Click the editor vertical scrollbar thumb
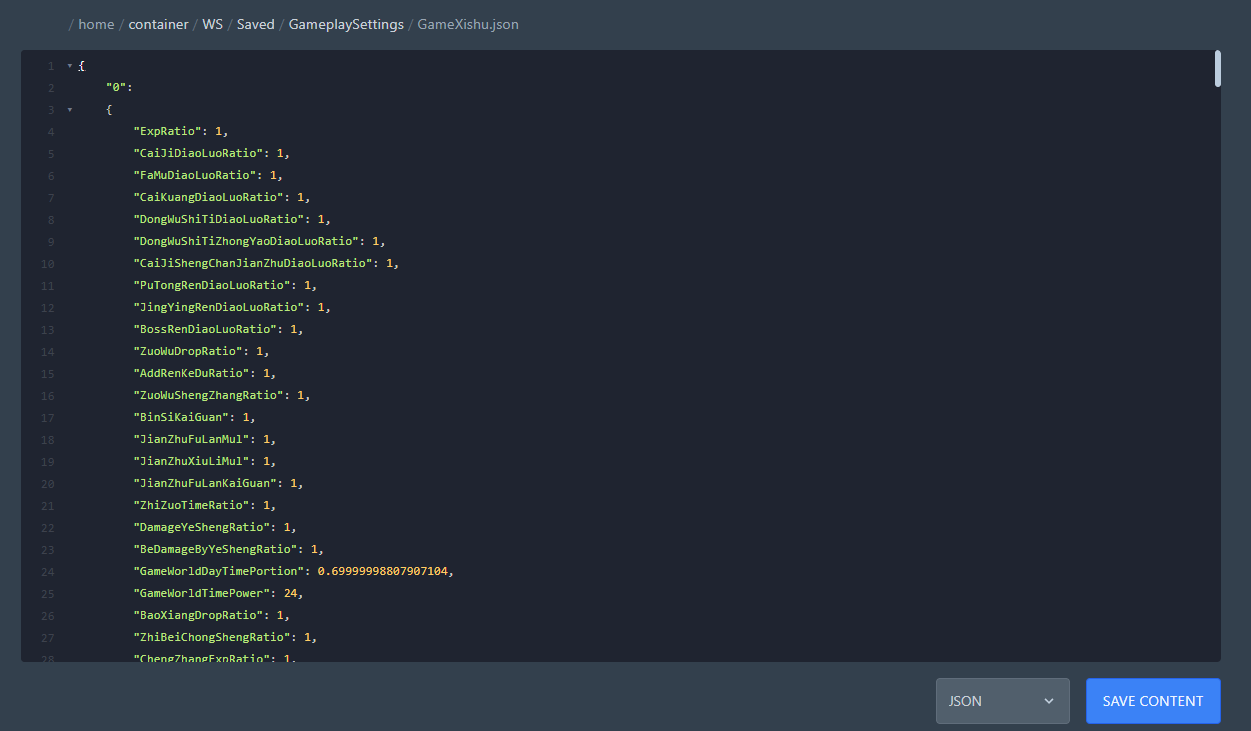This screenshot has height=731, width=1251. (x=1217, y=68)
